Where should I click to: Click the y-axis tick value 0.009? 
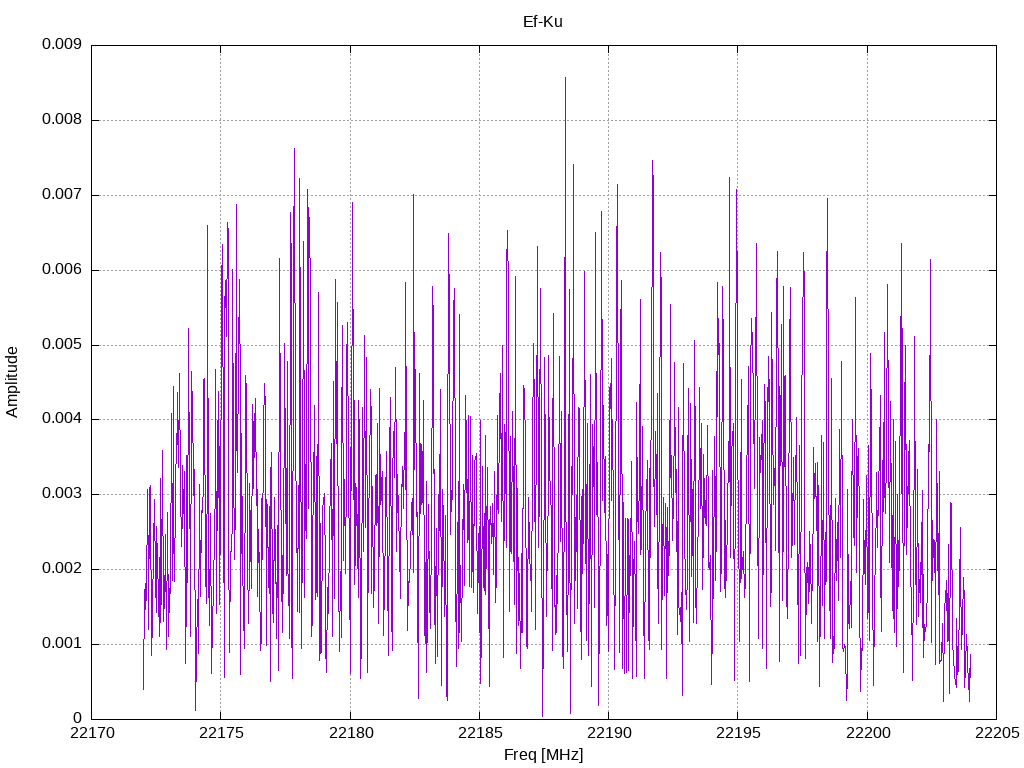(x=62, y=44)
